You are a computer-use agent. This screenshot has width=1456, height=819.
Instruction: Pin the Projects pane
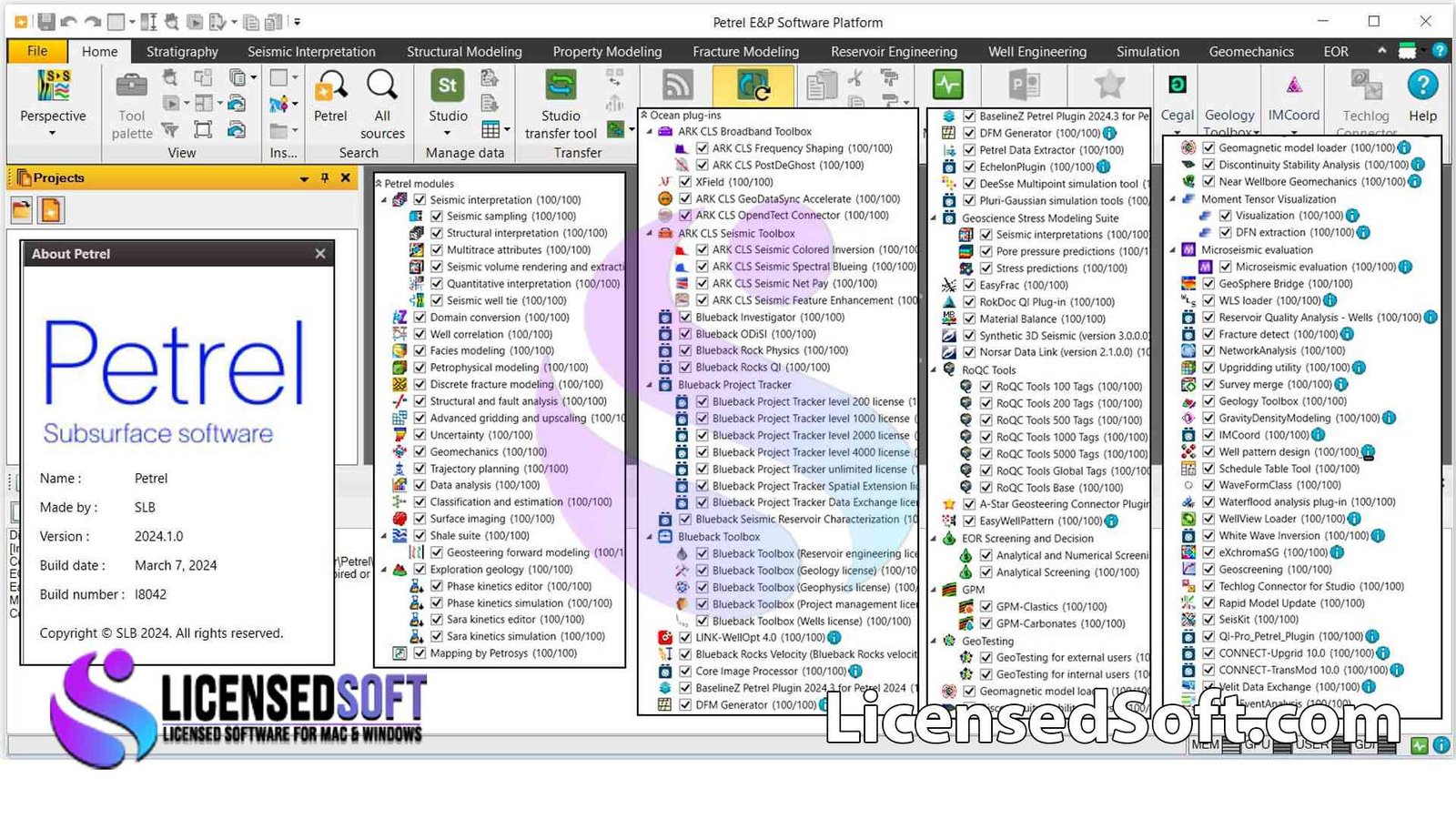(x=325, y=177)
